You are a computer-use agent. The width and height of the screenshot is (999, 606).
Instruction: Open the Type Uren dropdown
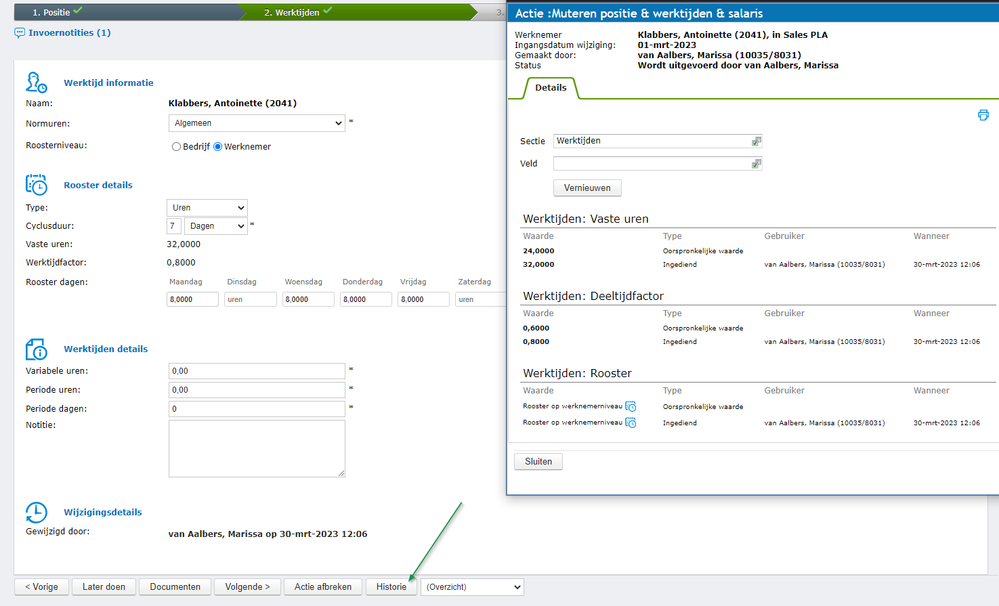(207, 208)
